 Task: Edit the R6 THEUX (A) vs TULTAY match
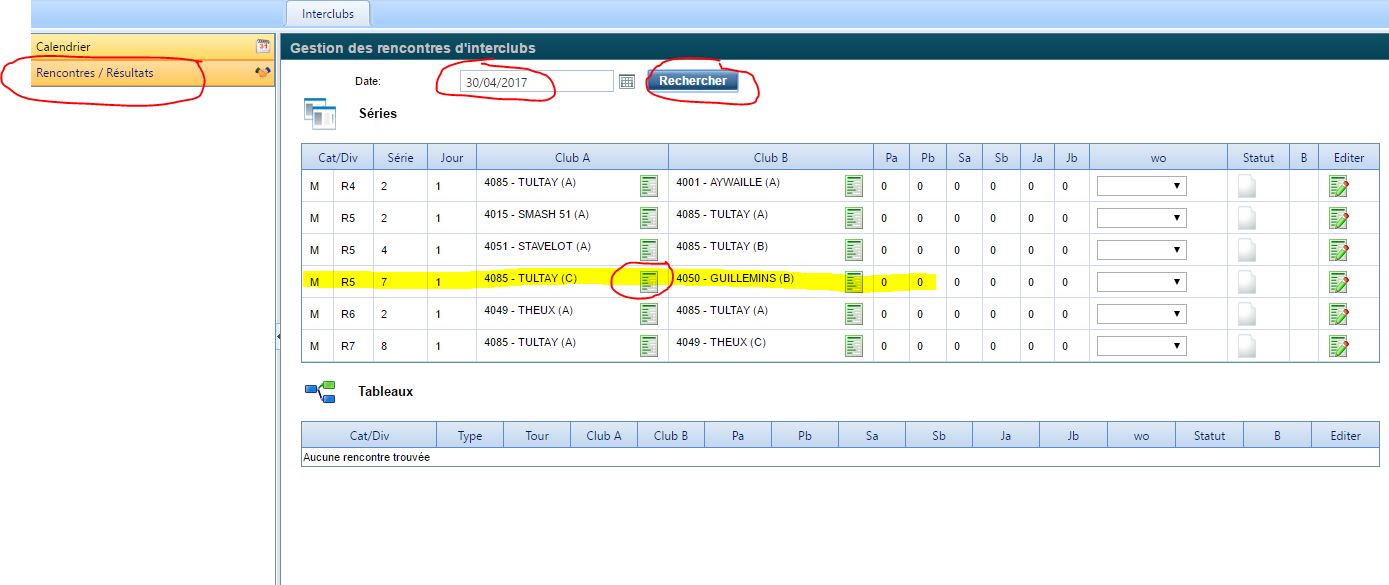[1339, 314]
